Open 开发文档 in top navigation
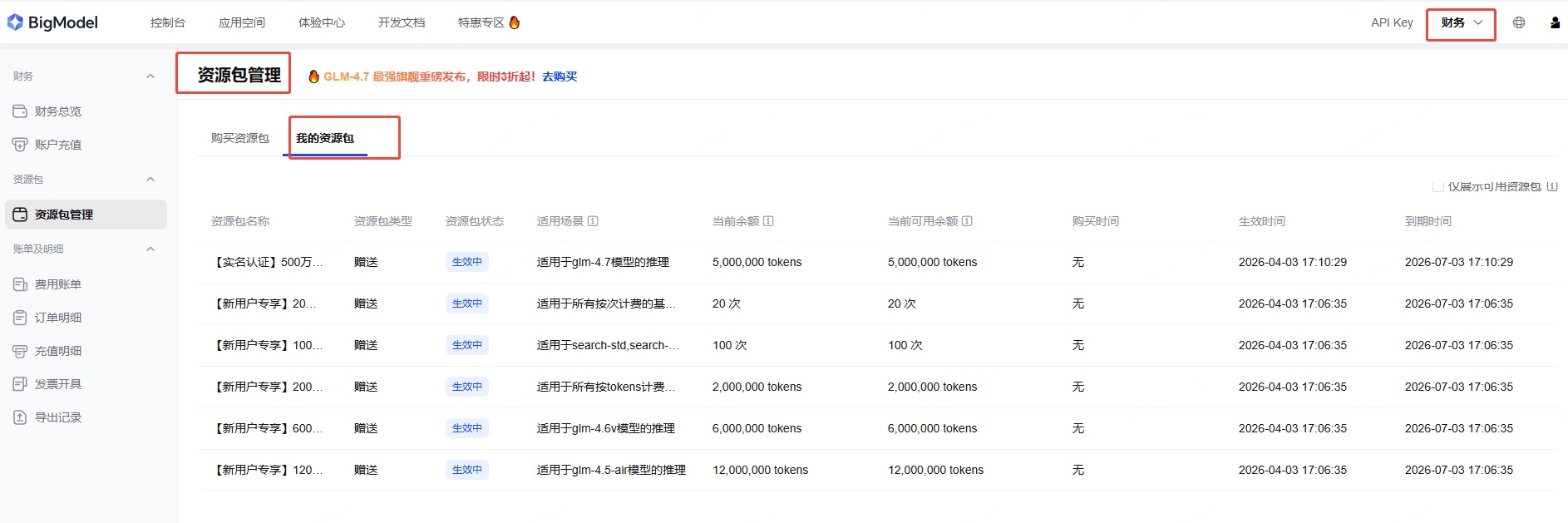 [402, 22]
